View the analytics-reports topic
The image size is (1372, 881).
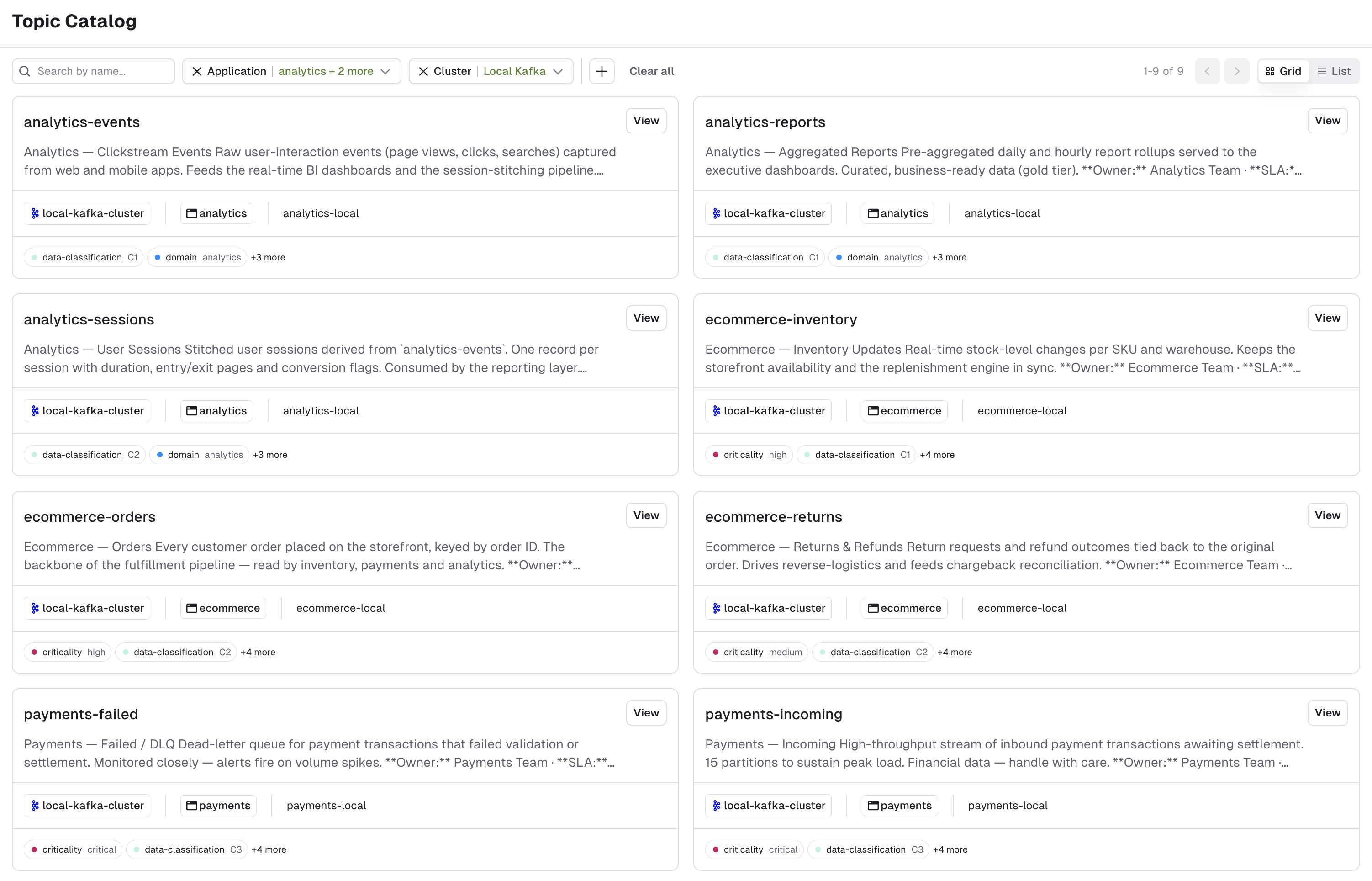click(1327, 121)
